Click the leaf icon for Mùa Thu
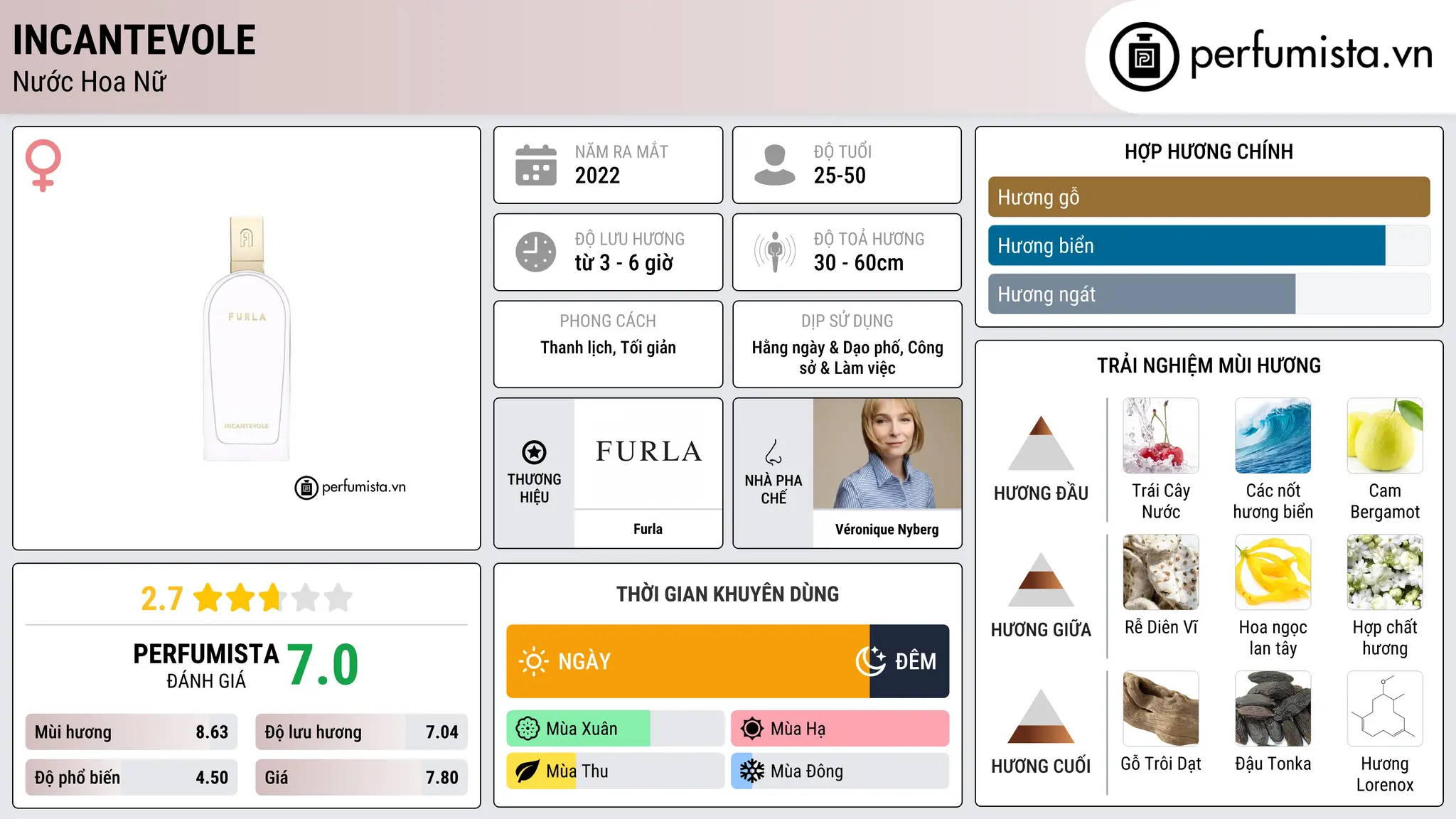1456x819 pixels. pyautogui.click(x=528, y=771)
